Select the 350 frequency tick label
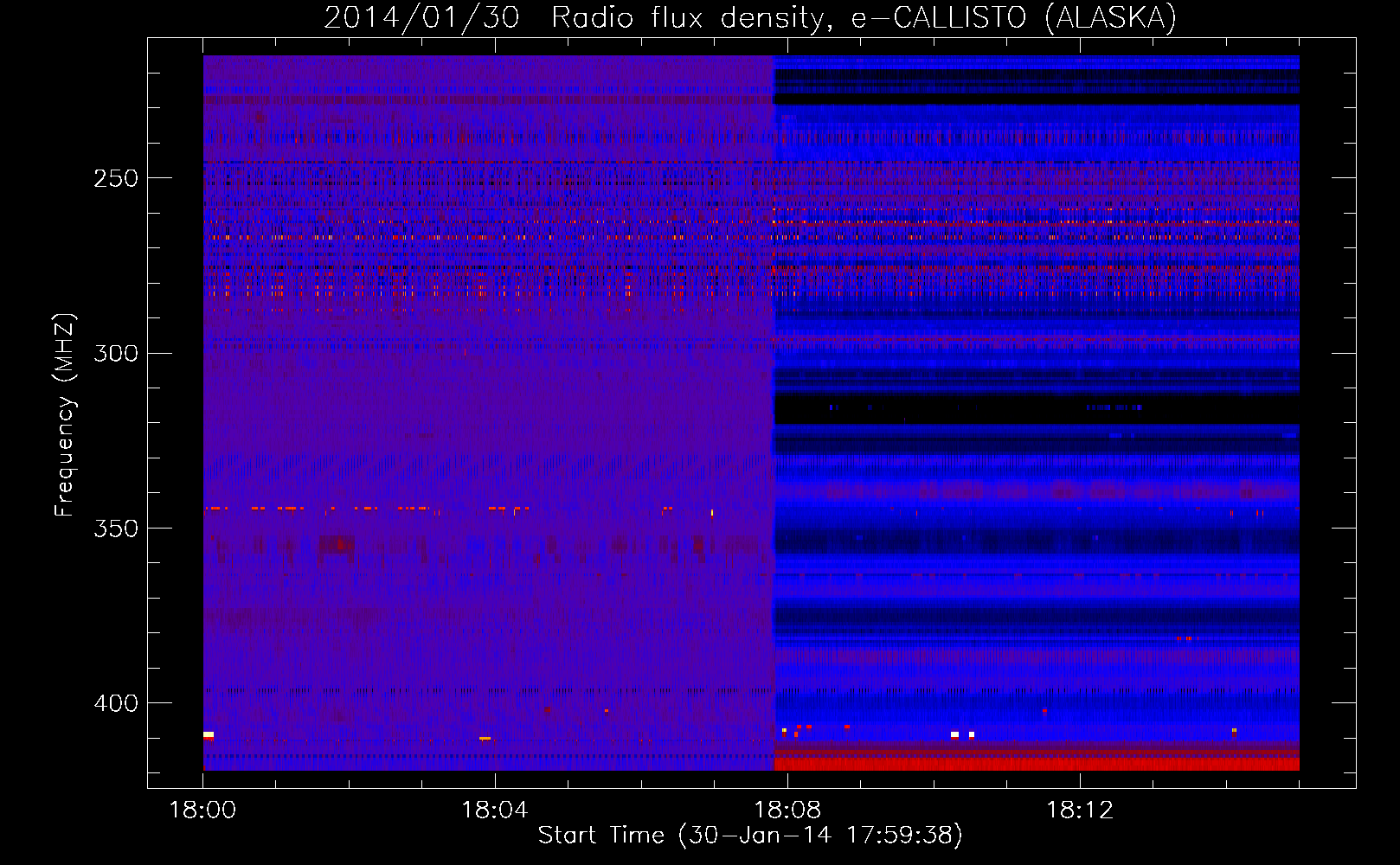This screenshot has height=865, width=1400. click(x=116, y=529)
